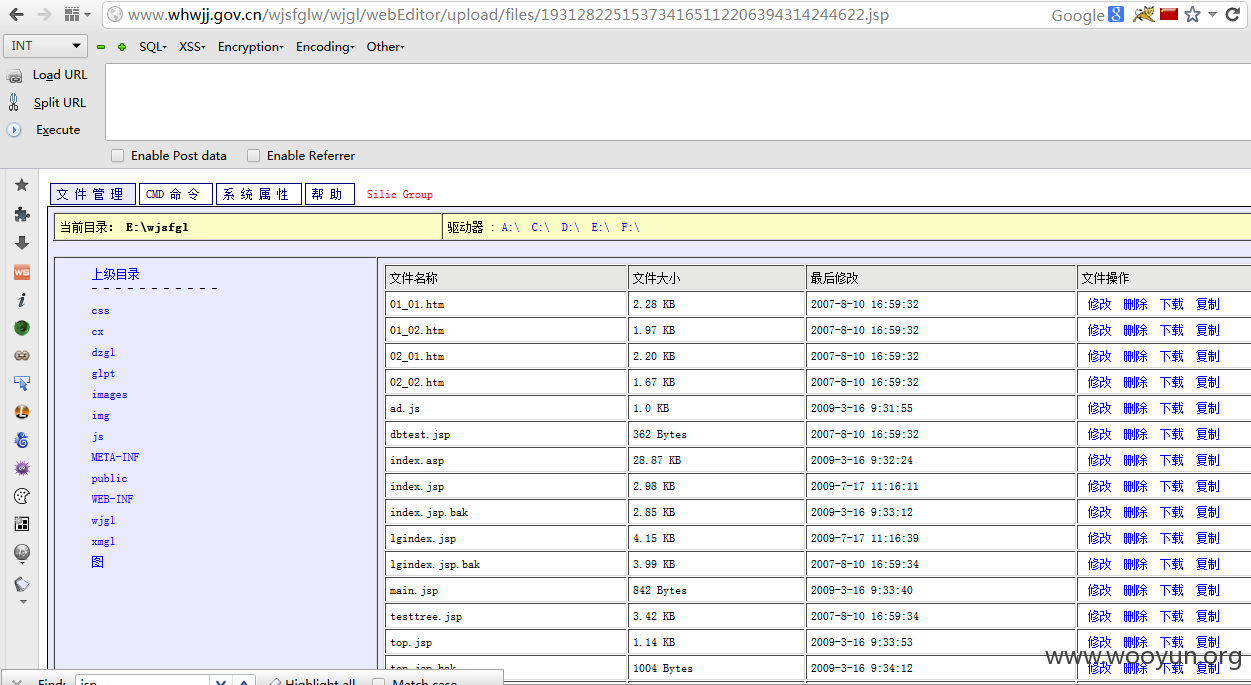Open the tab groups grid icon
The height and width of the screenshot is (685, 1251).
(x=72, y=15)
